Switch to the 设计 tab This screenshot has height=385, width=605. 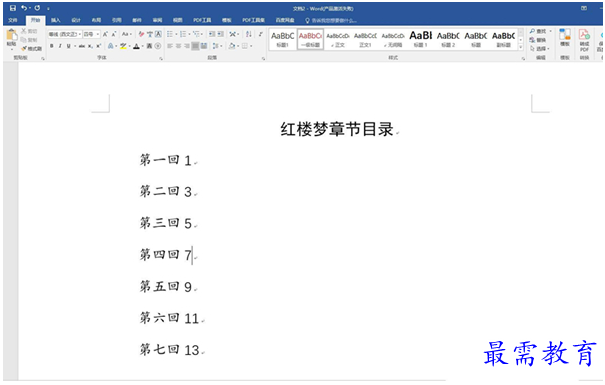76,20
